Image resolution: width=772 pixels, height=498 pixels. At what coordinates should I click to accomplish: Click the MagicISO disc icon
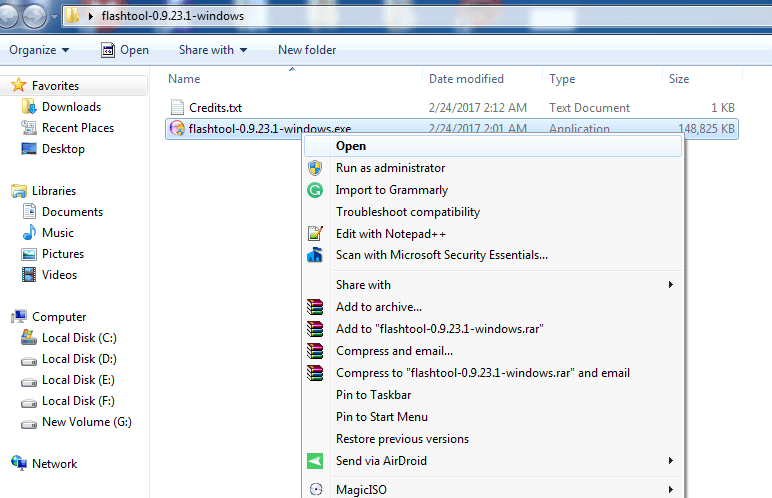click(x=316, y=489)
